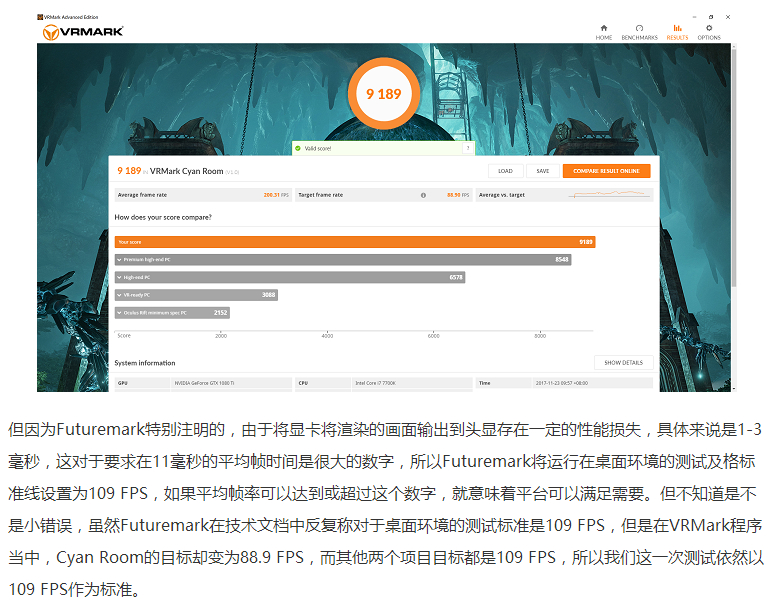Click the VRMark logo
The width and height of the screenshot is (775, 605).
click(83, 32)
